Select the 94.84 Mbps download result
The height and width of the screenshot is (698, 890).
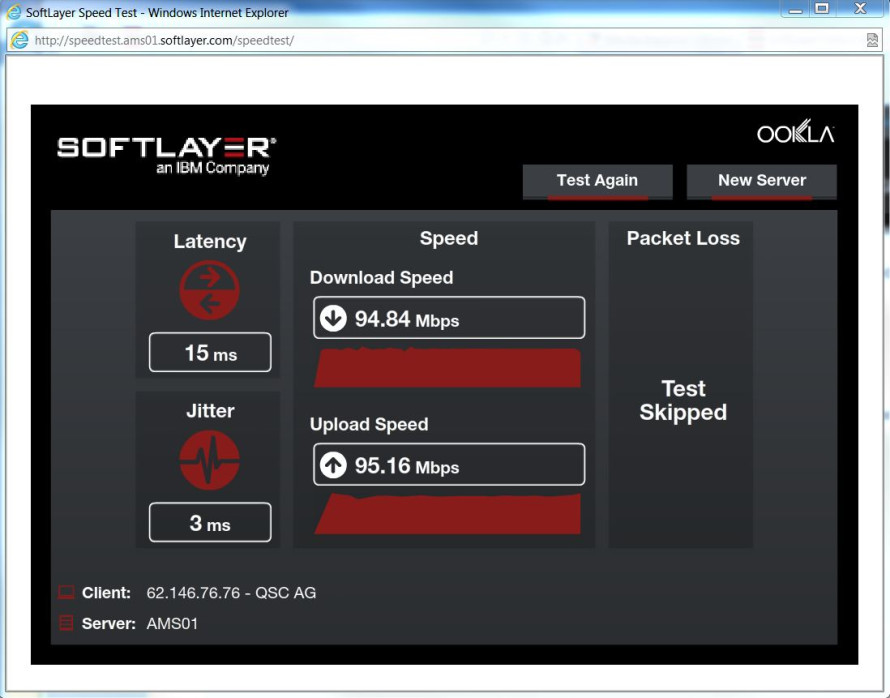click(449, 318)
